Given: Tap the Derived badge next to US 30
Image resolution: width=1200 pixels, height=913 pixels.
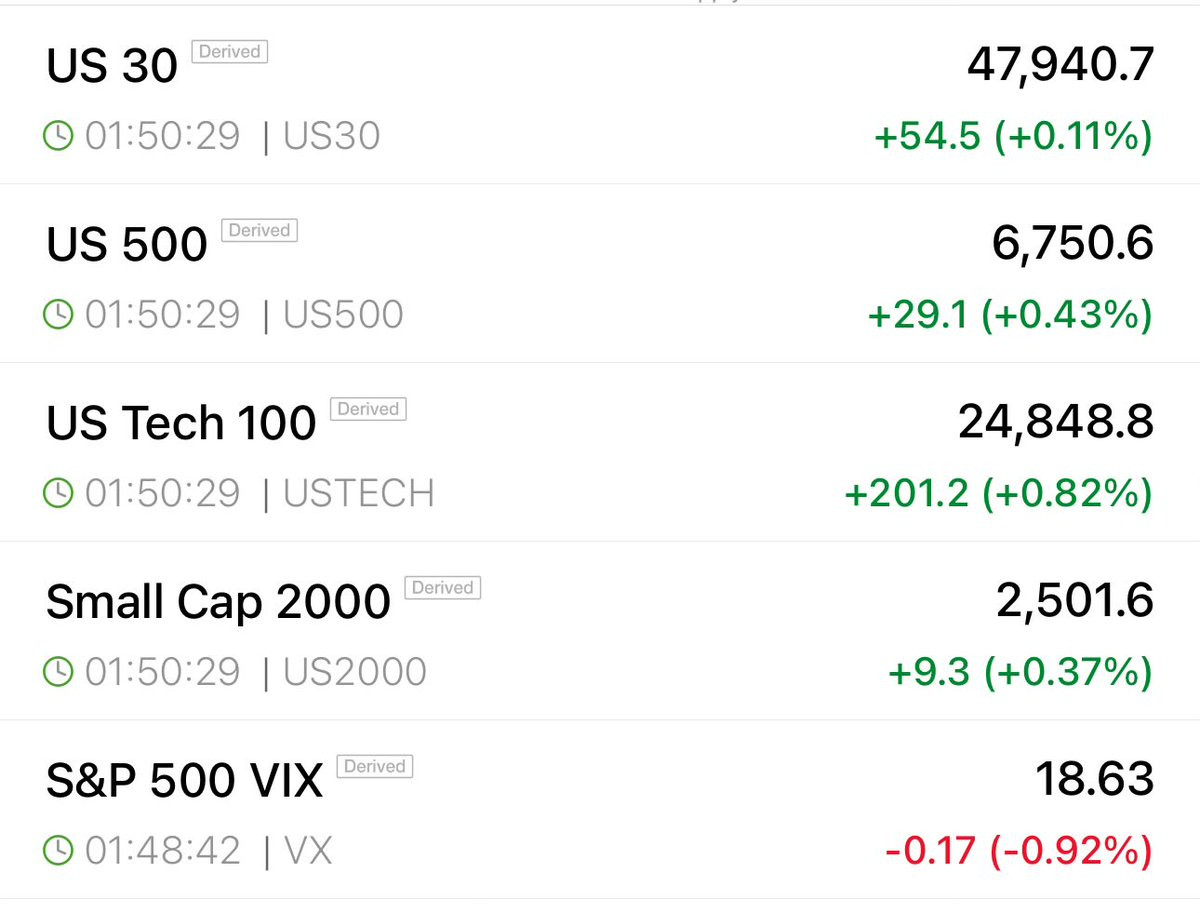Looking at the screenshot, I should [x=230, y=52].
